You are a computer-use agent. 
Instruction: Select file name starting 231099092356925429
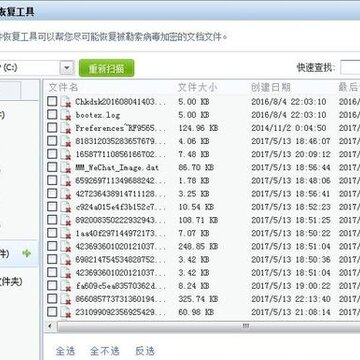[121, 312]
